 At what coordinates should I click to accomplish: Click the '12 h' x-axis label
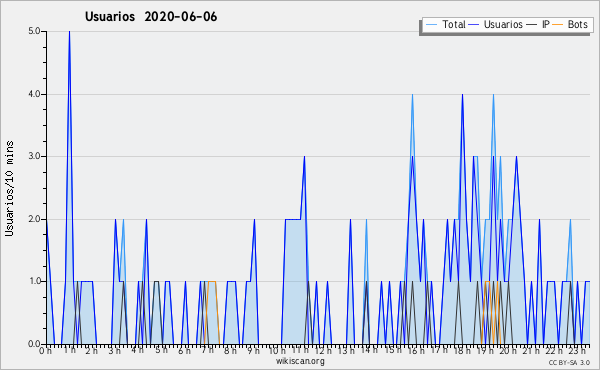[x=323, y=350]
